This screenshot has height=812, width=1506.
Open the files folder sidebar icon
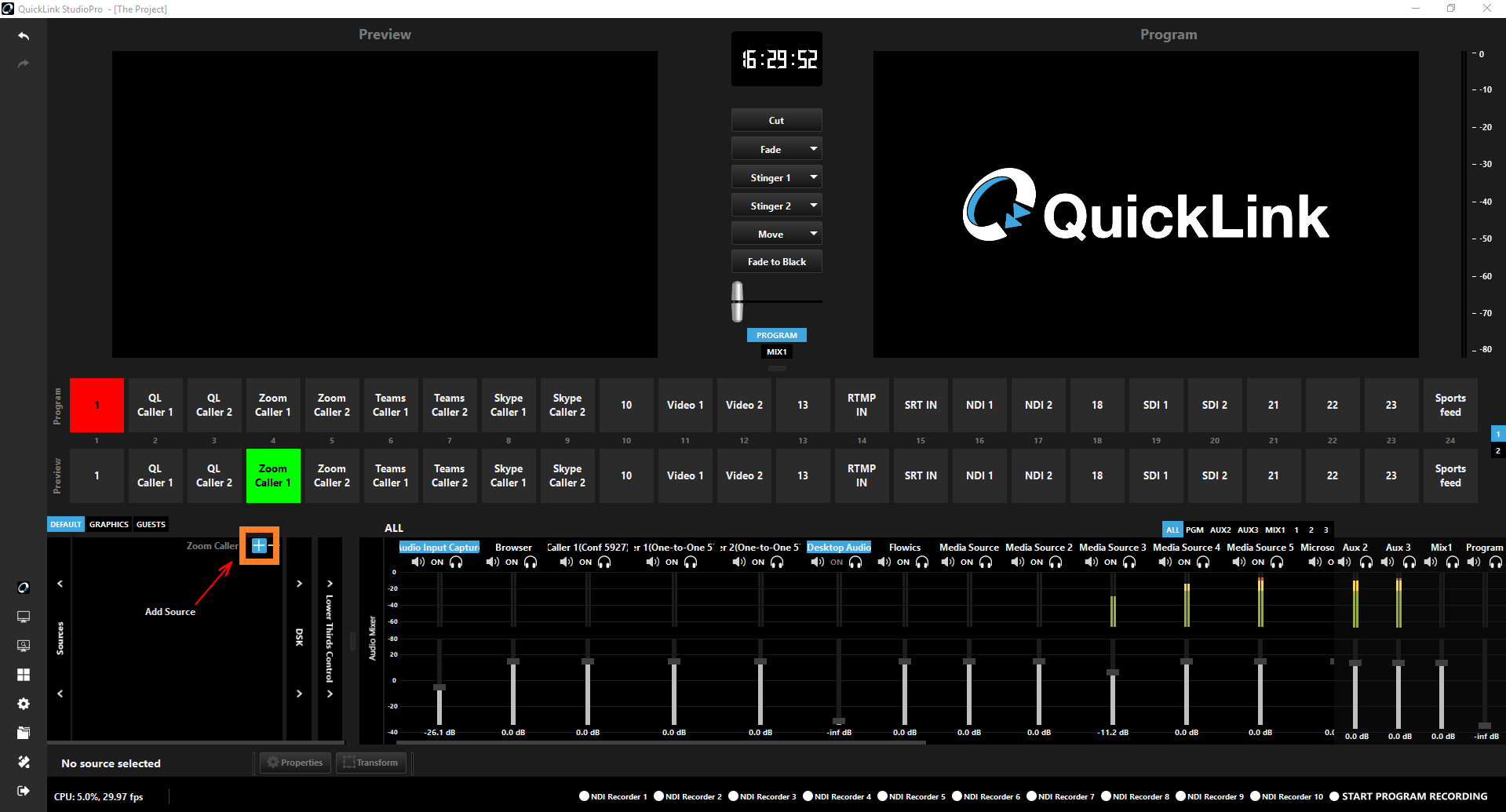[24, 733]
